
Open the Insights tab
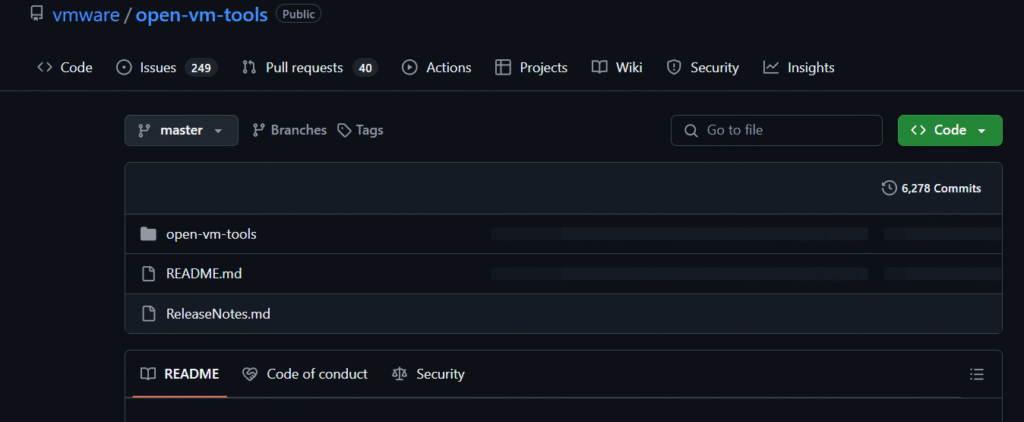point(799,67)
